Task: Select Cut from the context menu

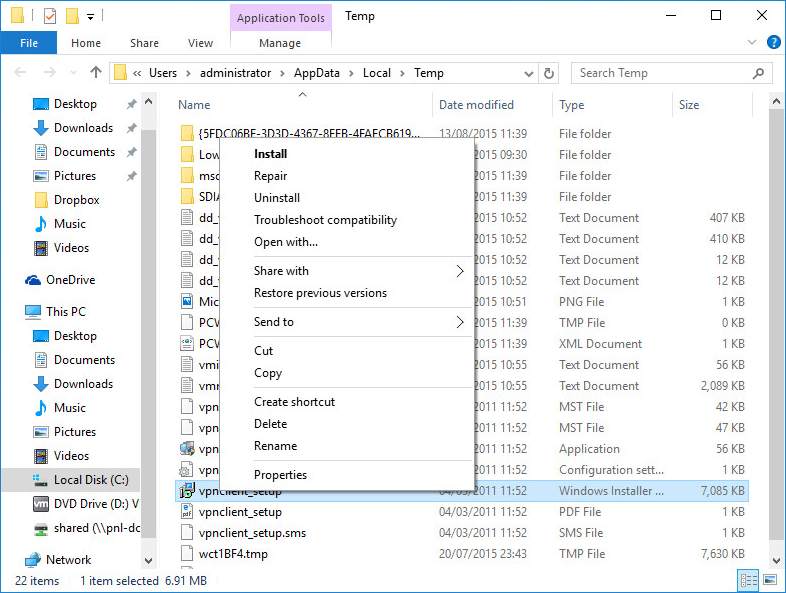Action: (263, 351)
